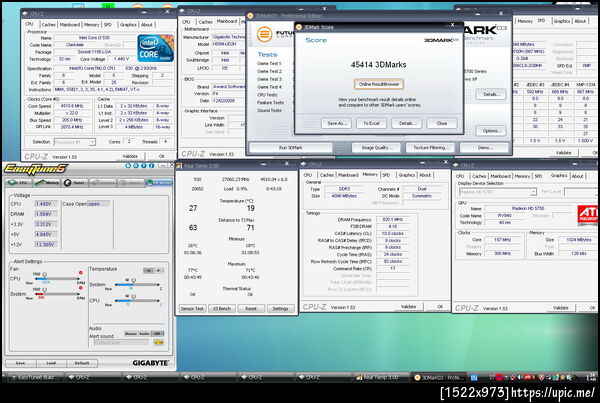
Task: Select the Beeper alert sound option
Action: [x=130, y=333]
